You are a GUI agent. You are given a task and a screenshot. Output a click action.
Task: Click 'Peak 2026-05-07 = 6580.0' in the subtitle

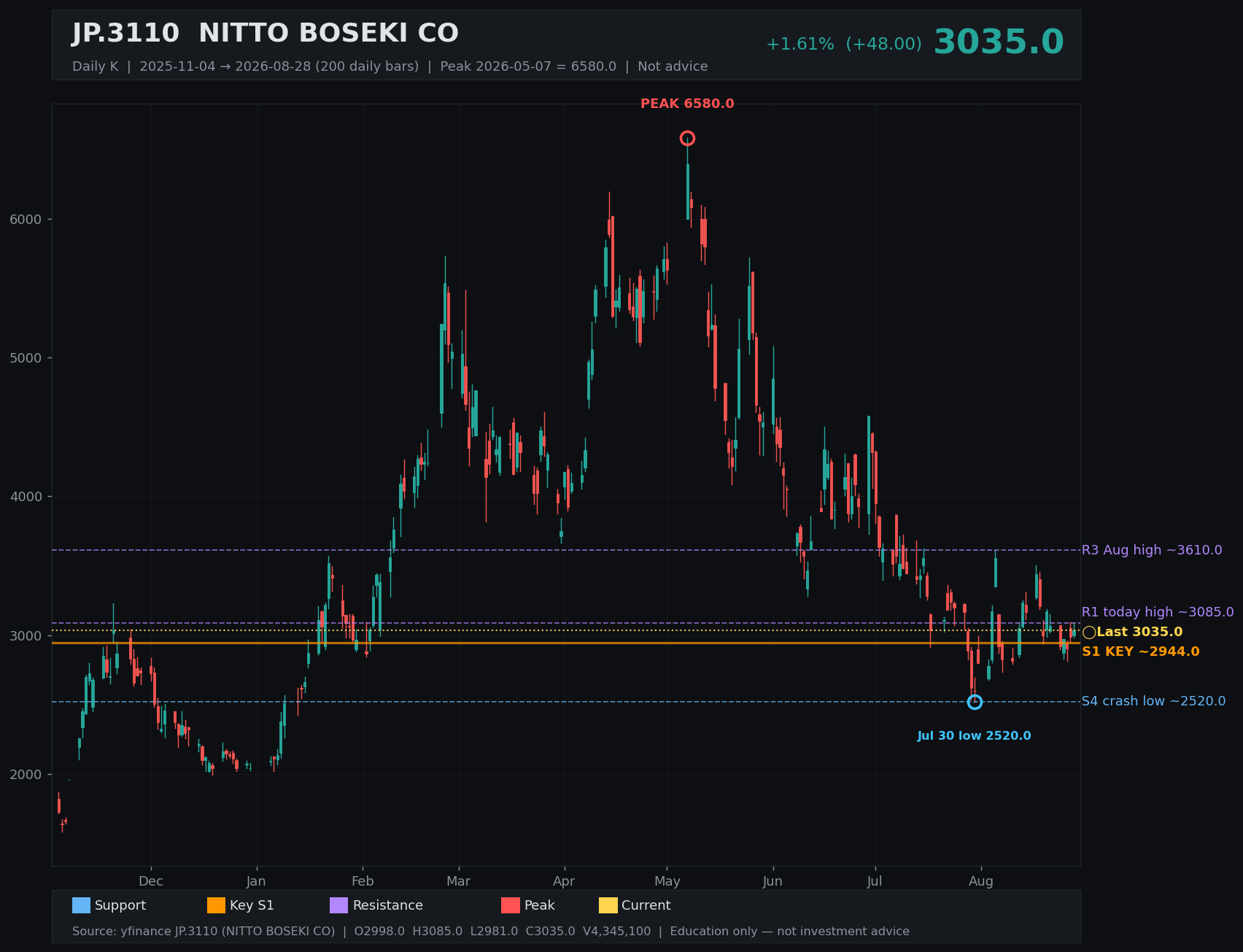point(528,66)
